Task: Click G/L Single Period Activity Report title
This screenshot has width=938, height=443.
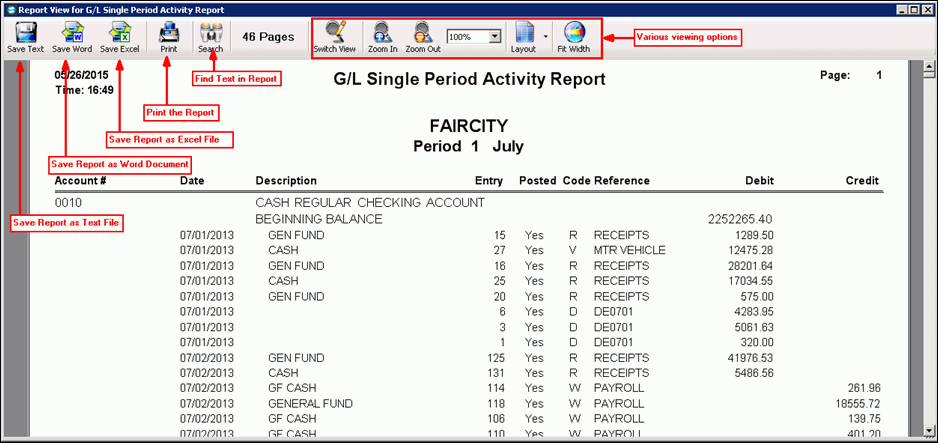Action: 470,79
